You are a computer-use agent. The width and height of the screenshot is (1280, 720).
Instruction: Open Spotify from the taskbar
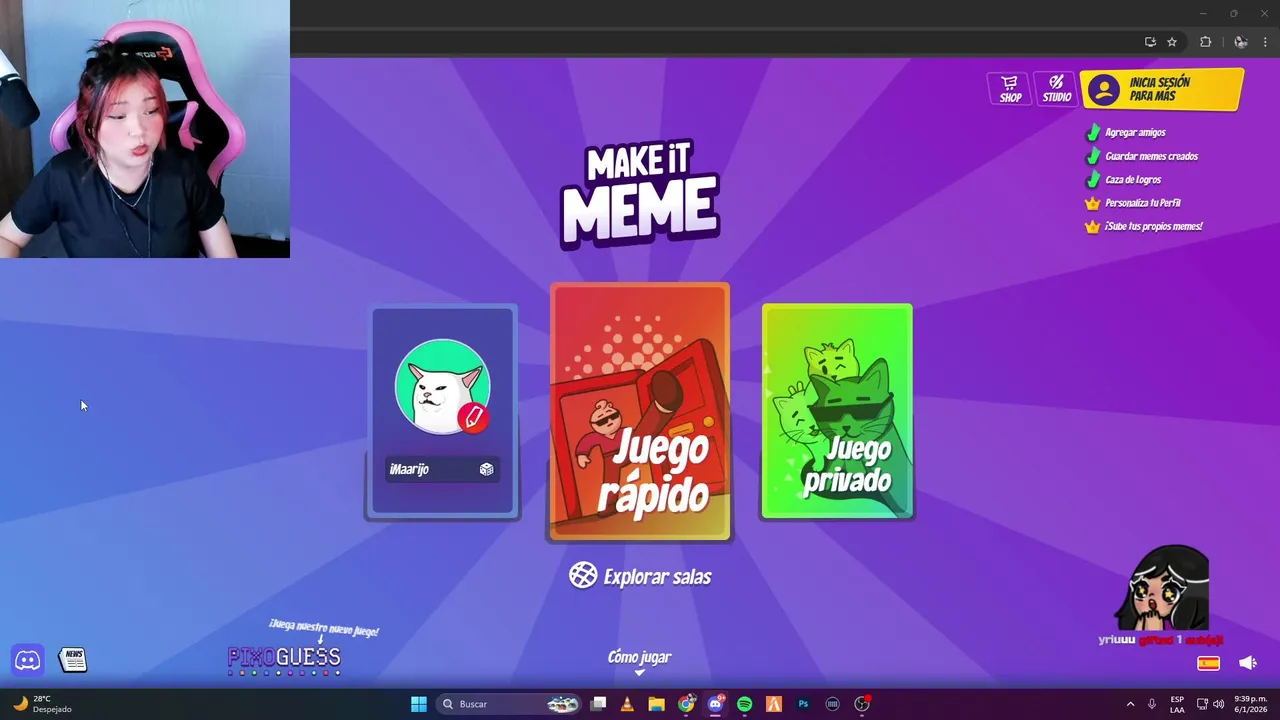click(x=744, y=704)
